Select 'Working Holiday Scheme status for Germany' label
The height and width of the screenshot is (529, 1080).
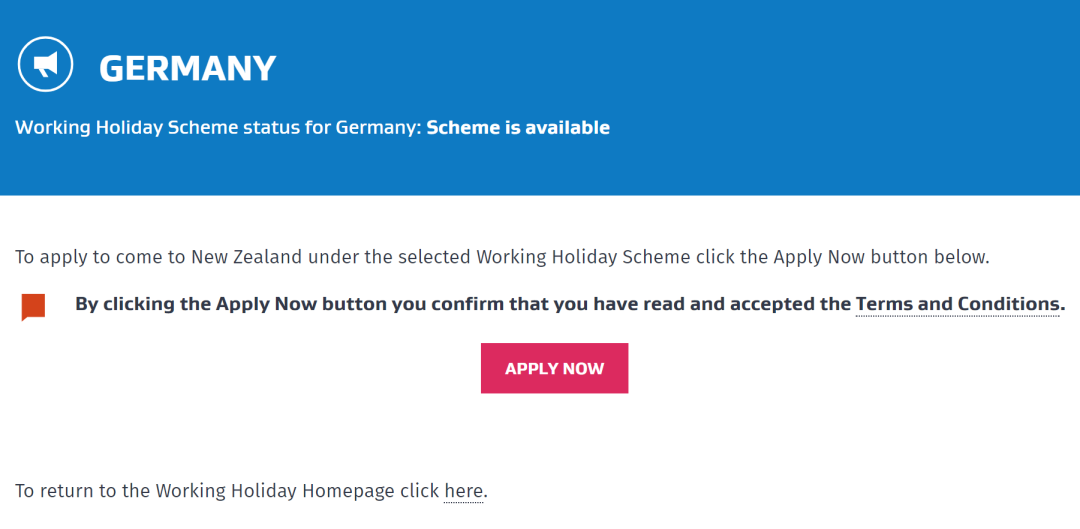tap(218, 127)
